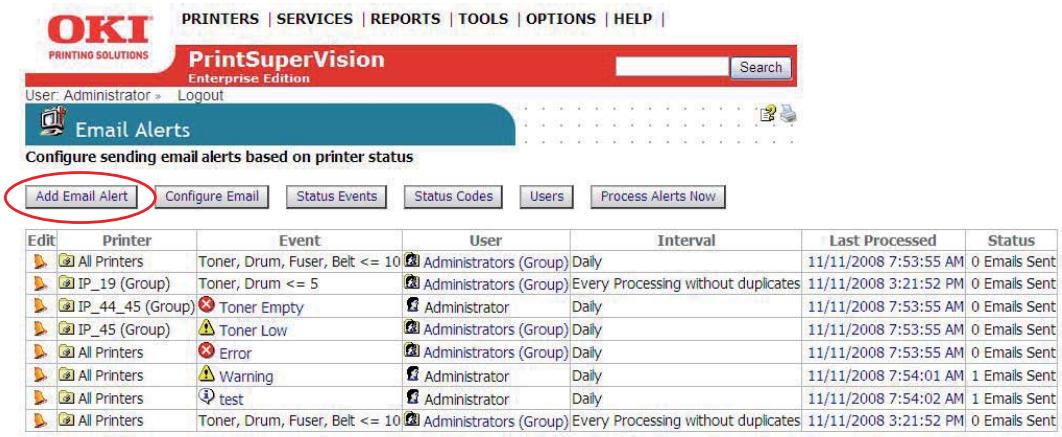Click user icon in test event row

coord(412,398)
